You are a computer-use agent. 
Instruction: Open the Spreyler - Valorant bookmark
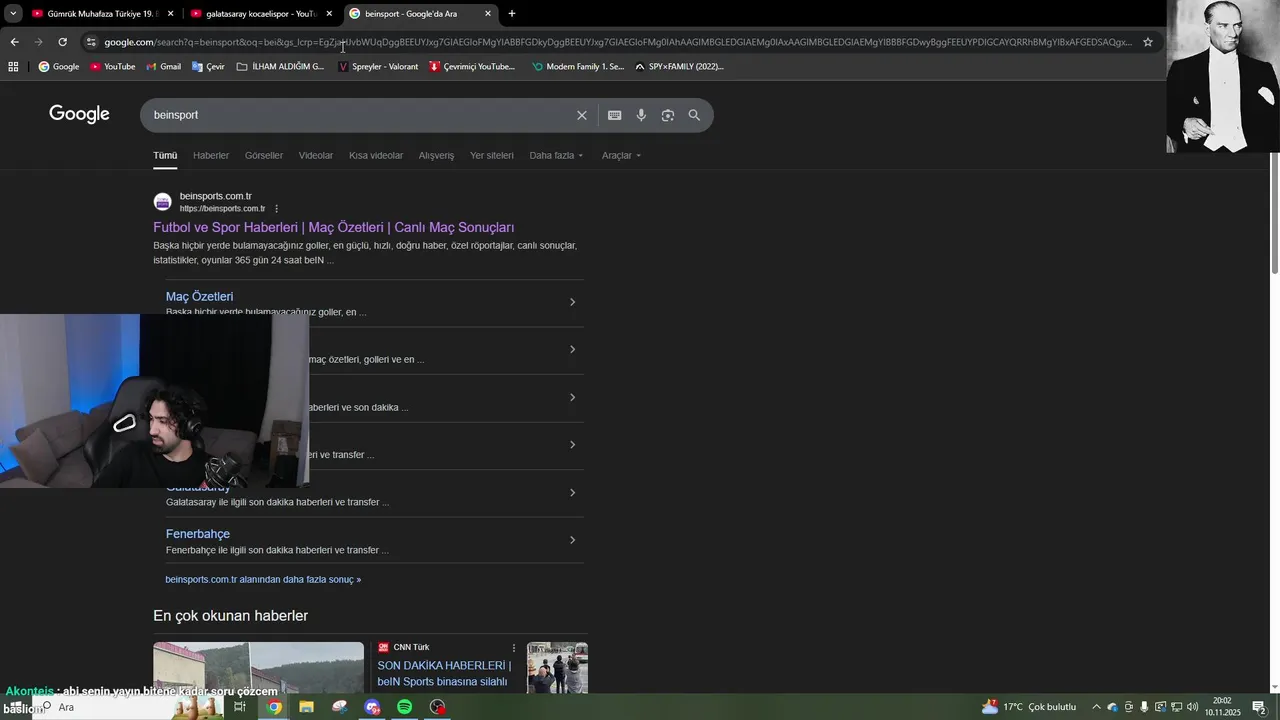(x=378, y=67)
